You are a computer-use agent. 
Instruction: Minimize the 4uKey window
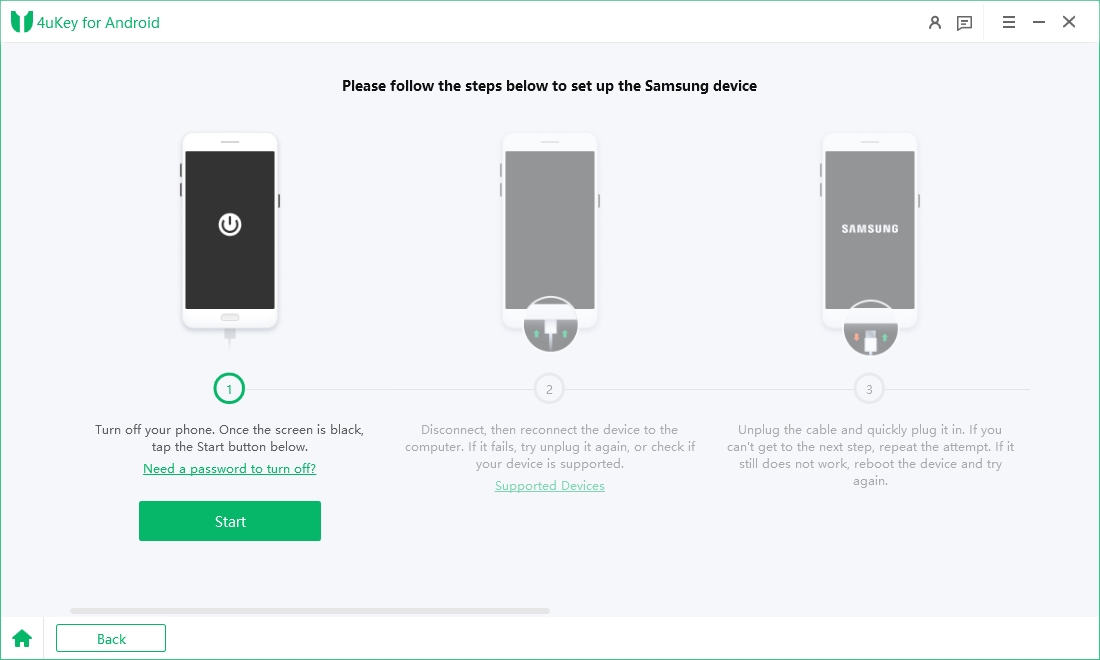click(1039, 22)
